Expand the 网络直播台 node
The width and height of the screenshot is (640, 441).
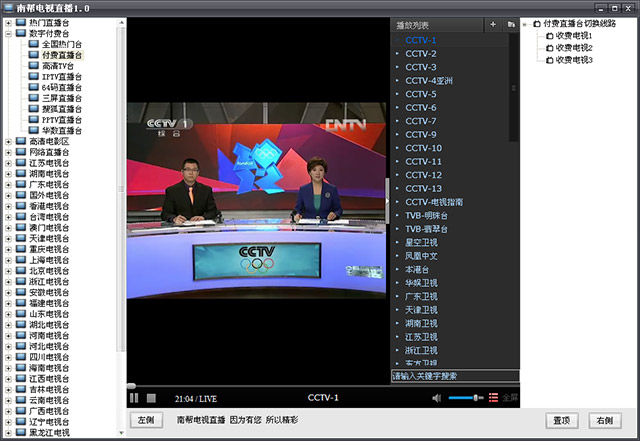8,152
